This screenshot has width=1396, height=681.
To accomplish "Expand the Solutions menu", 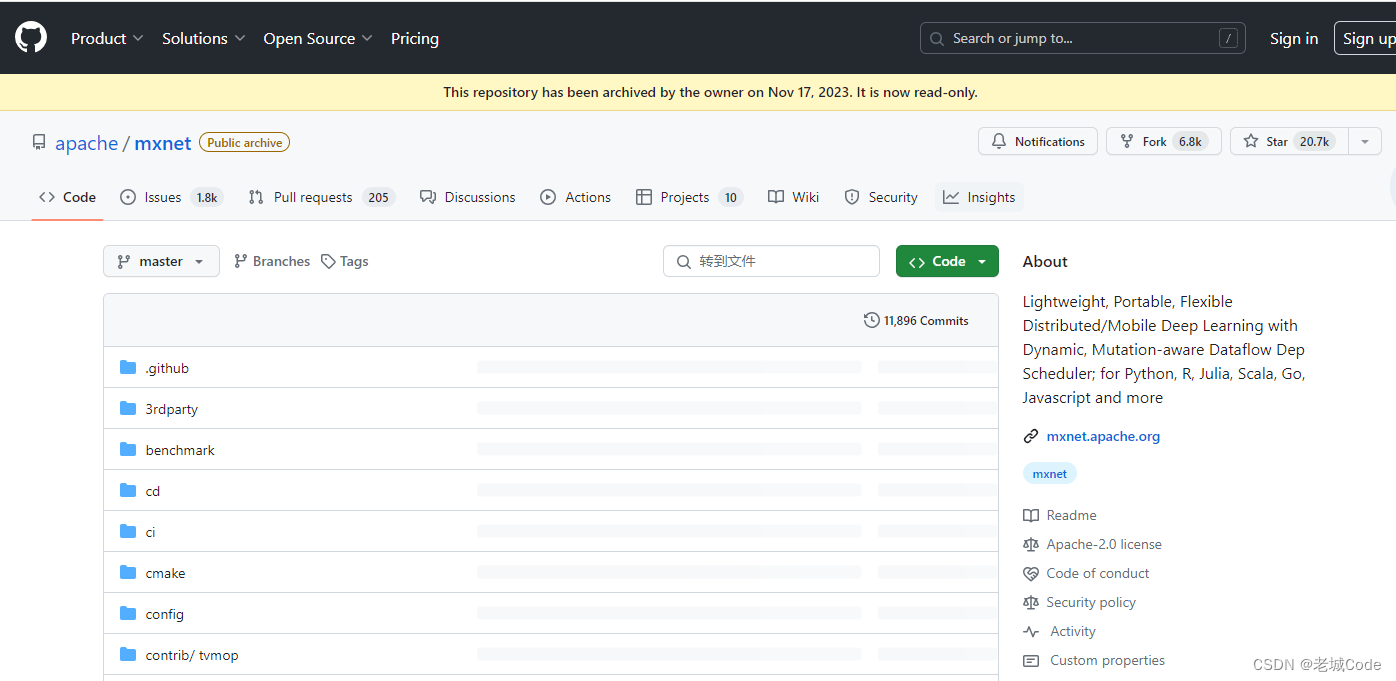I will click(203, 38).
